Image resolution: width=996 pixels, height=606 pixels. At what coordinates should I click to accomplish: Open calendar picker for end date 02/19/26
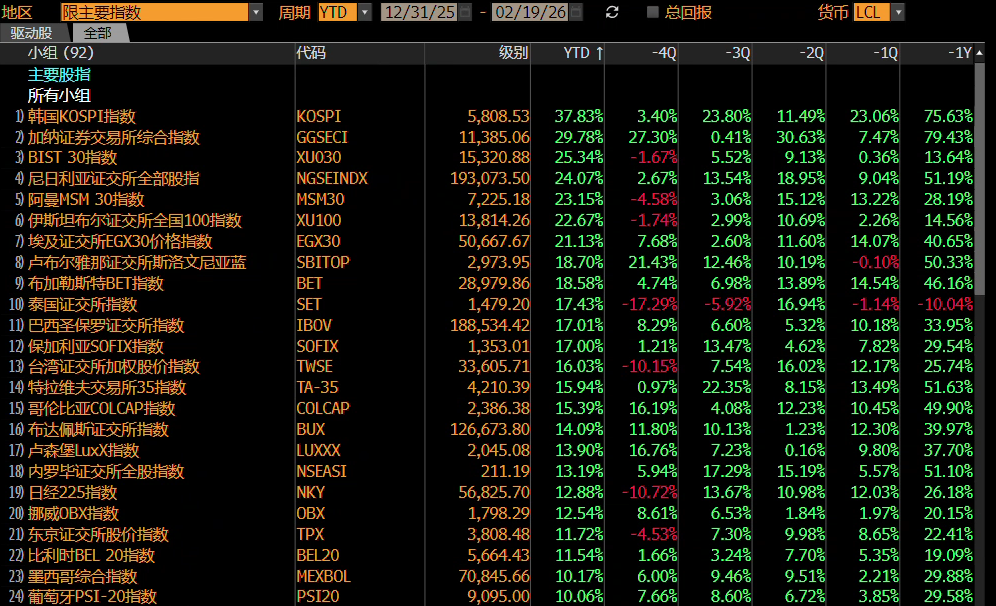tap(576, 12)
